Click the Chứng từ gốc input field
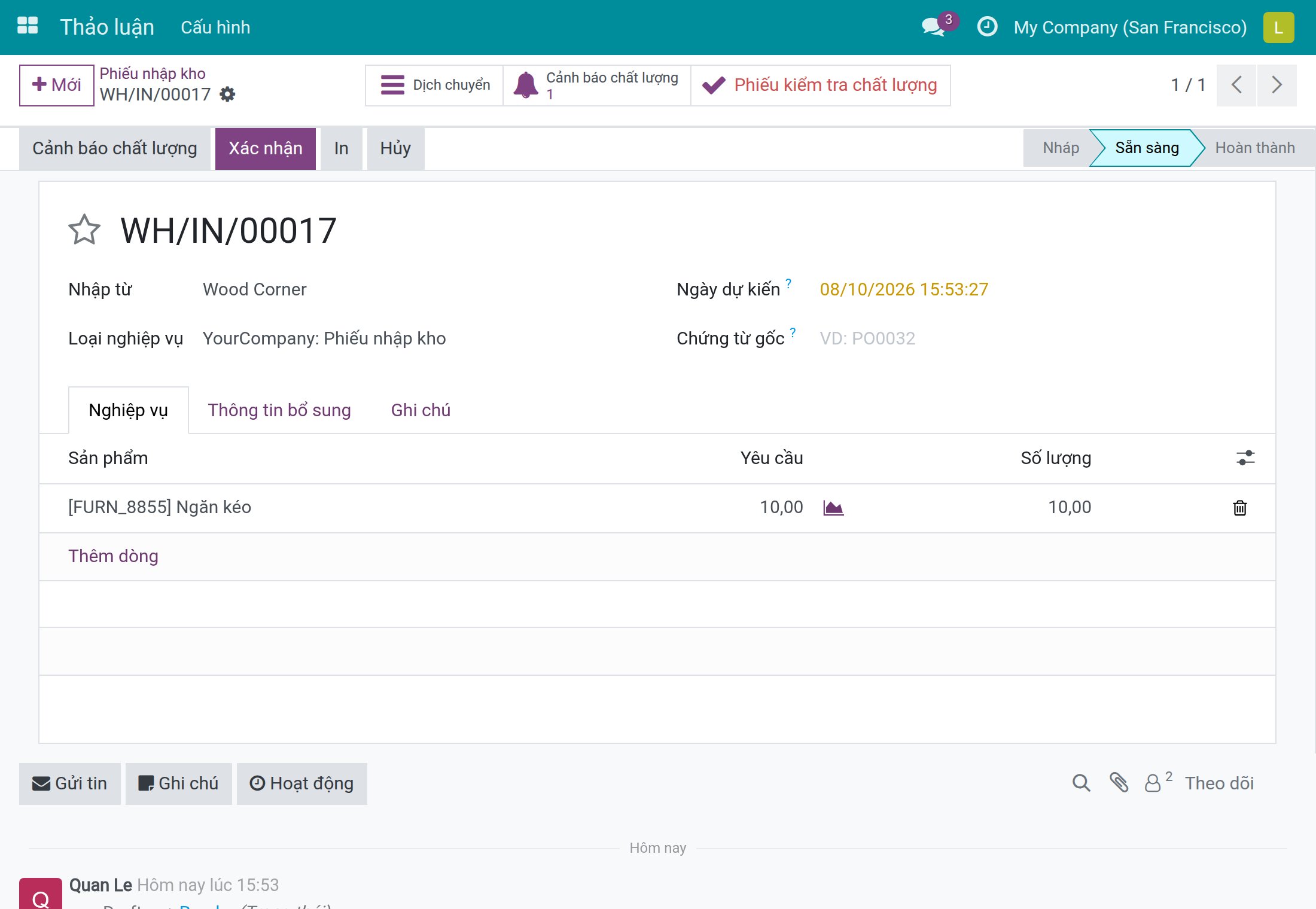 [1032, 338]
